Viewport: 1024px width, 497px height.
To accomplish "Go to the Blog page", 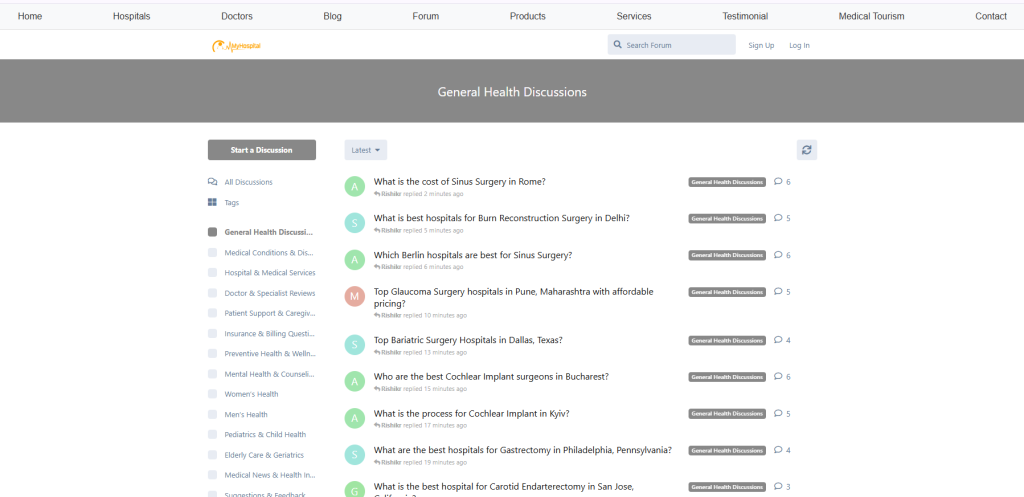I will [x=332, y=16].
